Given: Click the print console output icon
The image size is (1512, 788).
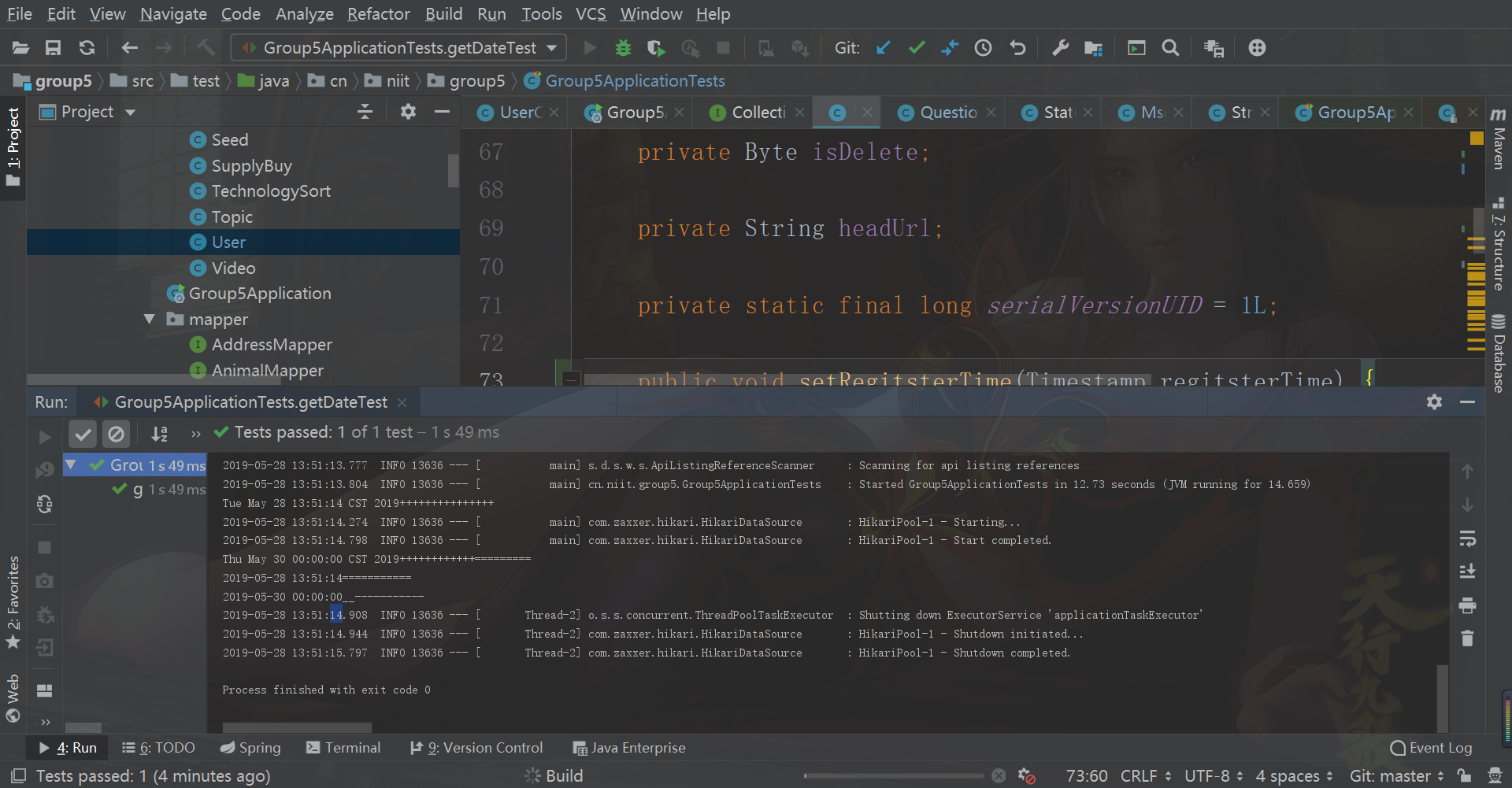Looking at the screenshot, I should (x=1467, y=605).
